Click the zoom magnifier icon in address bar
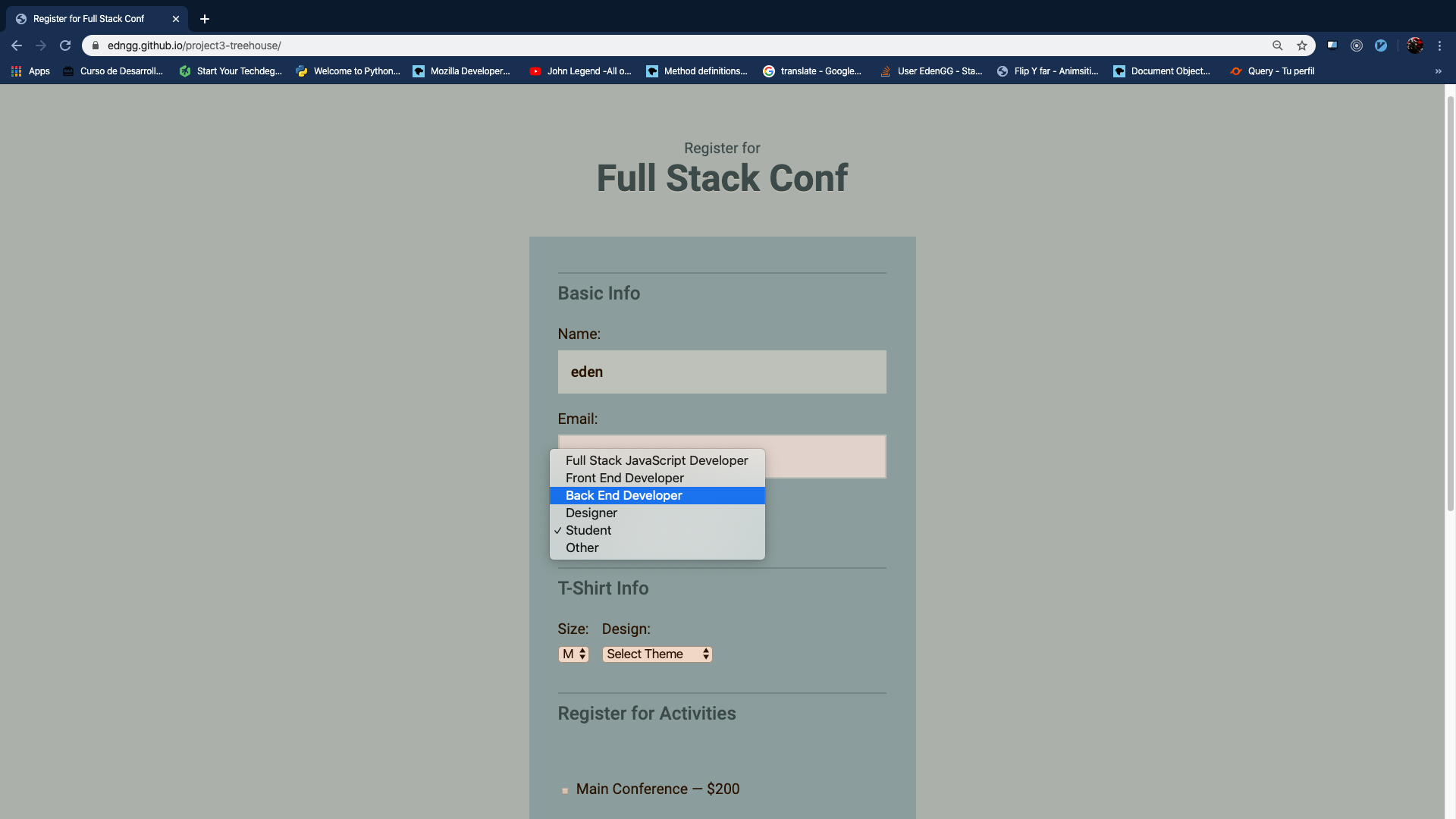The image size is (1456, 819). [x=1278, y=45]
